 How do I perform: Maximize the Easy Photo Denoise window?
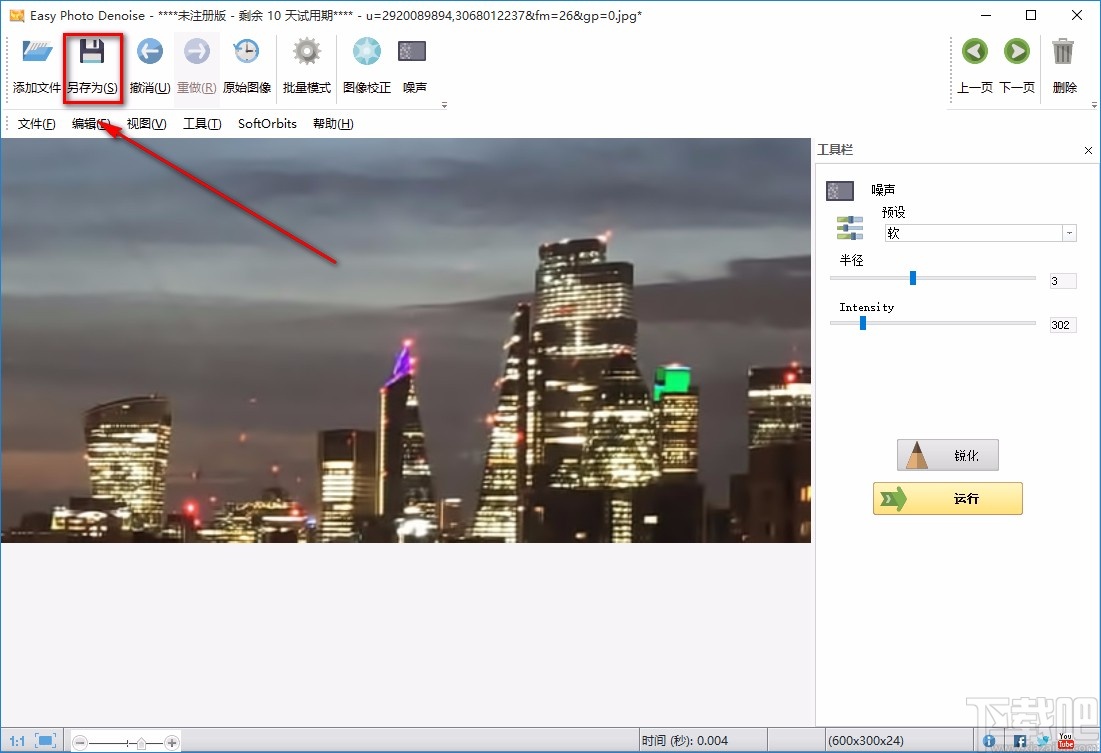1031,15
